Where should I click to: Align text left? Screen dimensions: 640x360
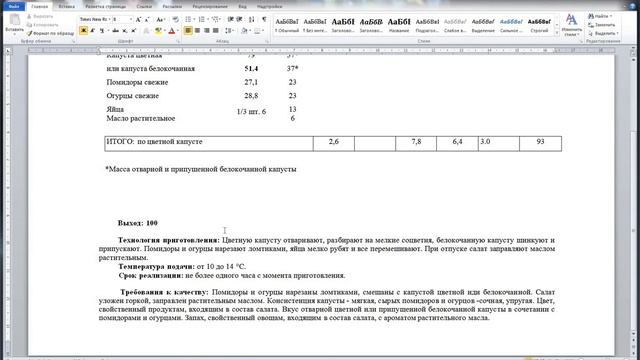coord(188,31)
